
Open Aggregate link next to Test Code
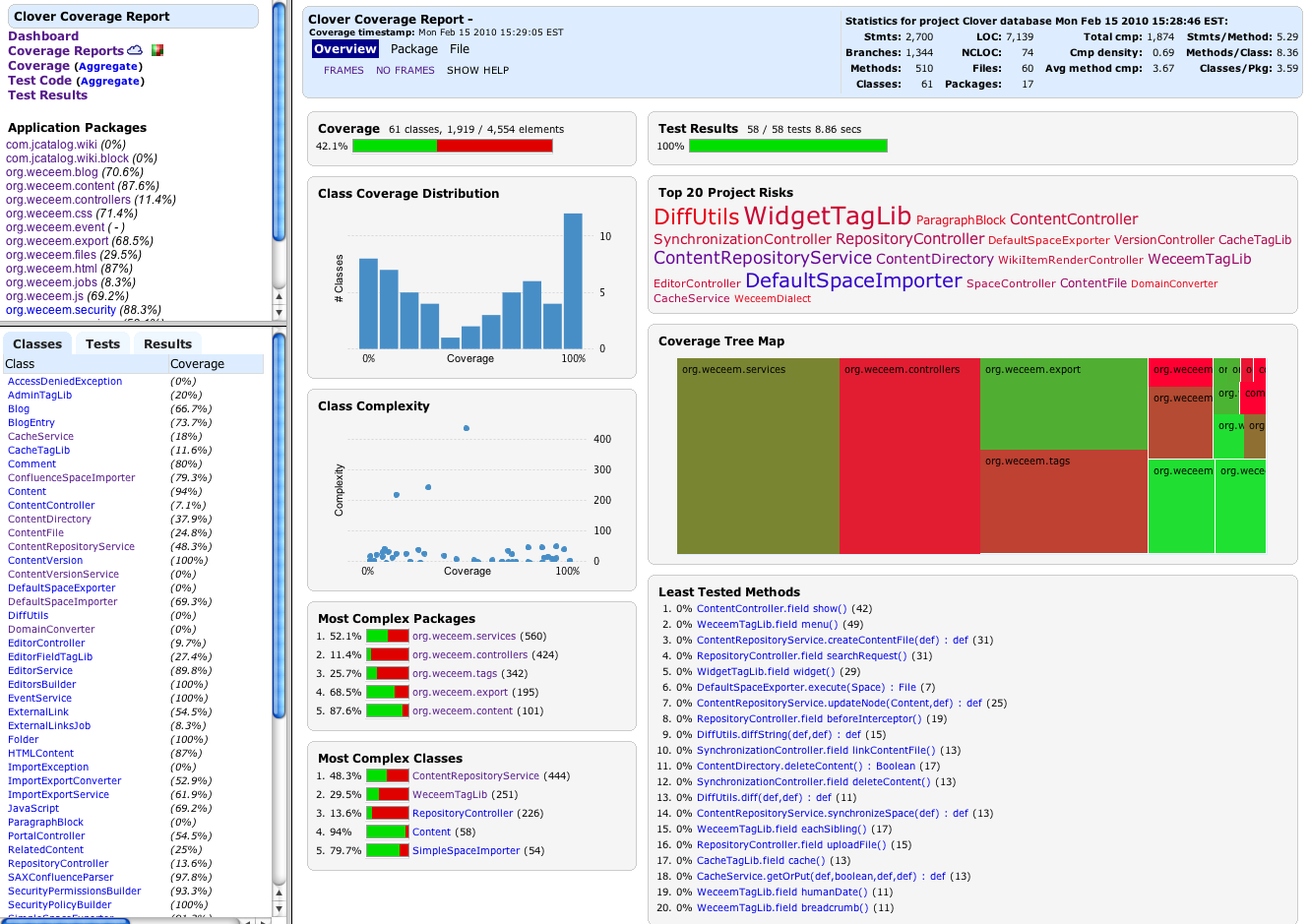click(x=110, y=82)
